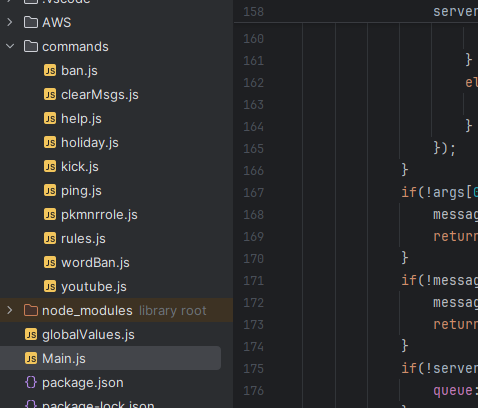
Task: Click the JS icon beside wordBan.js
Action: (x=50, y=262)
